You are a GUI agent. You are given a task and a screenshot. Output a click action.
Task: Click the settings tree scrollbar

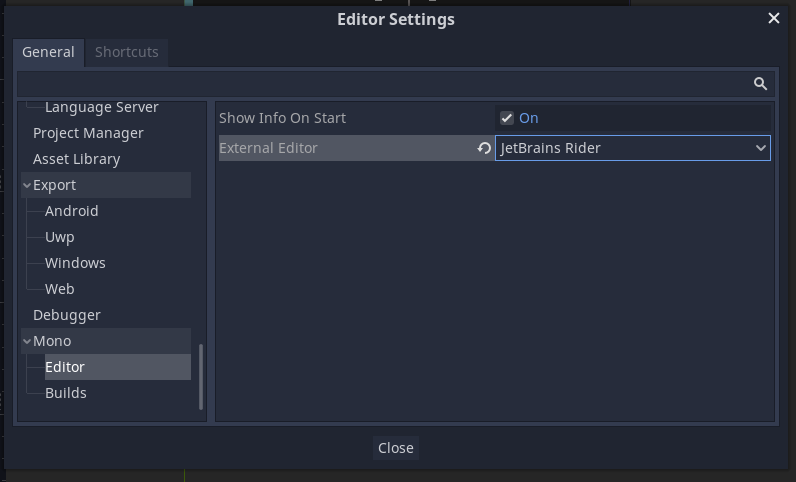[x=201, y=376]
